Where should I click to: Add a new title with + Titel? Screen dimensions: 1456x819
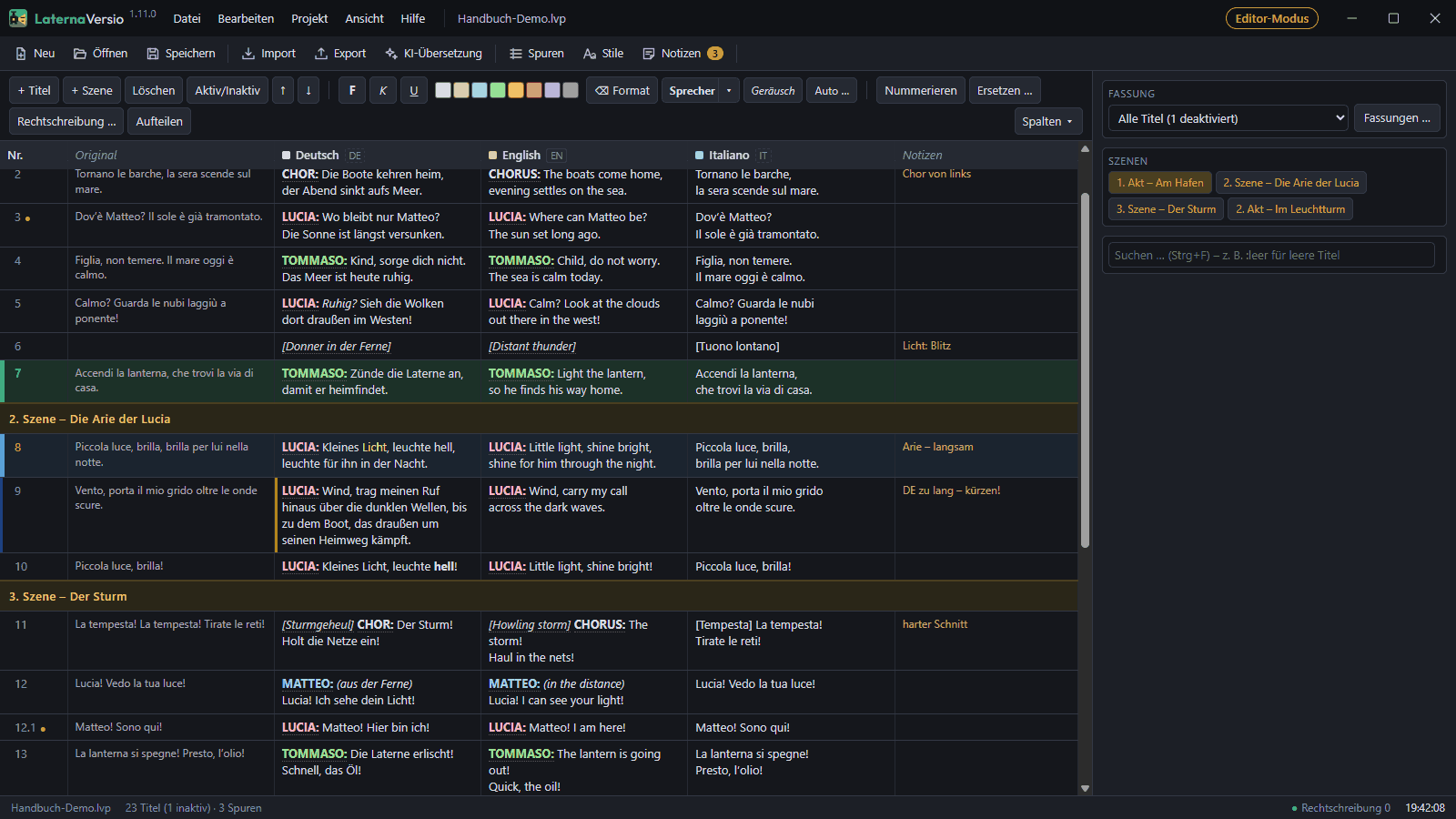pos(34,91)
